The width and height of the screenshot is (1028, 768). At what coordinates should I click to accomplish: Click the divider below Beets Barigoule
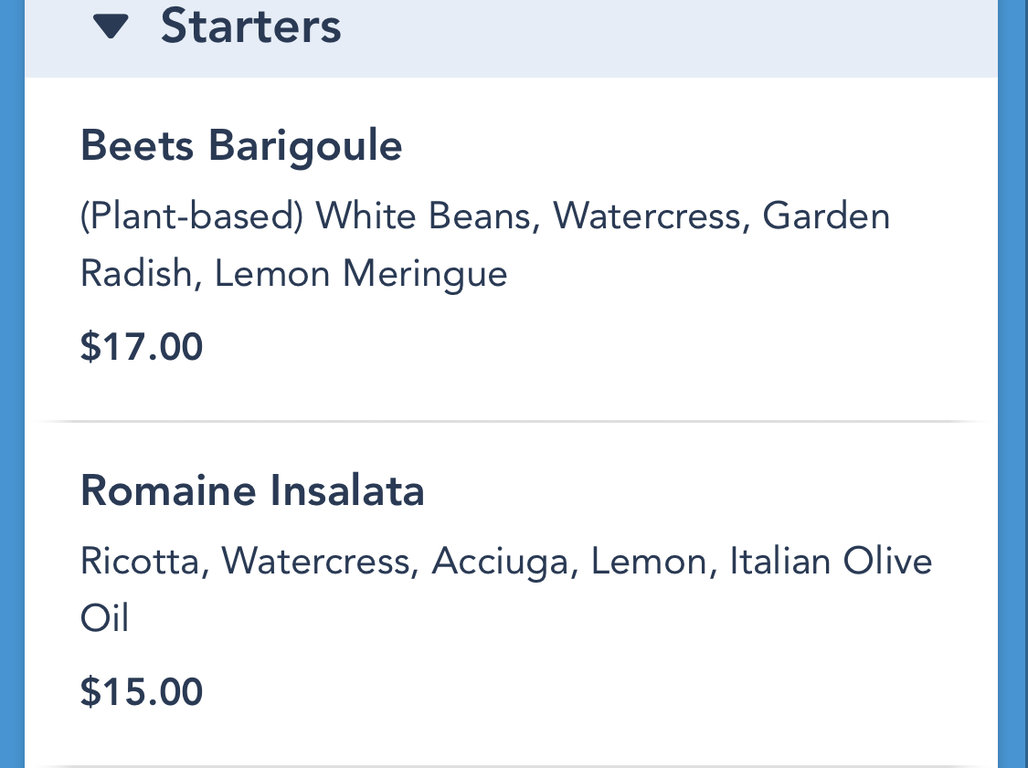click(511, 422)
